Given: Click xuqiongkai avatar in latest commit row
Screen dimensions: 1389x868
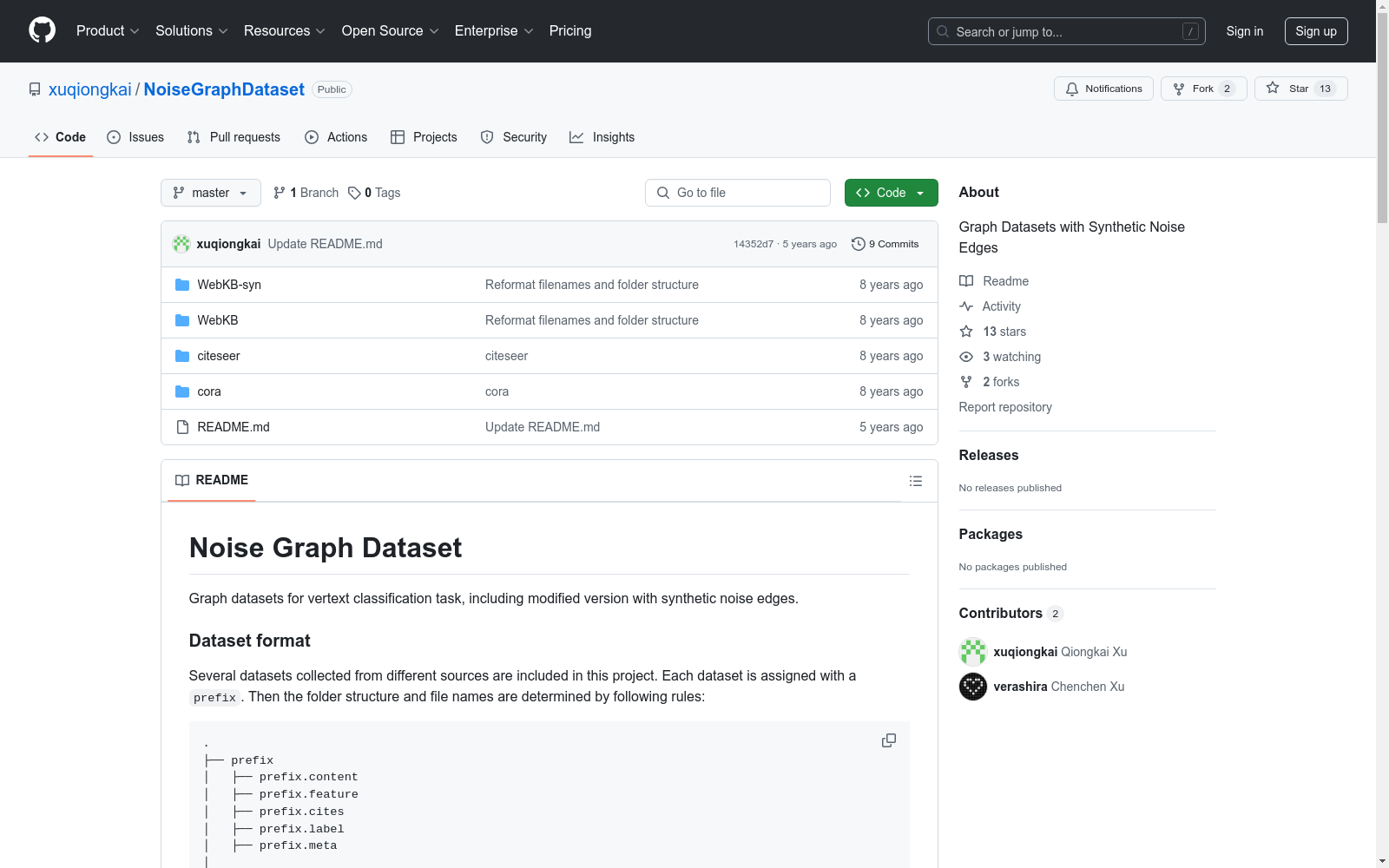Looking at the screenshot, I should click(181, 244).
